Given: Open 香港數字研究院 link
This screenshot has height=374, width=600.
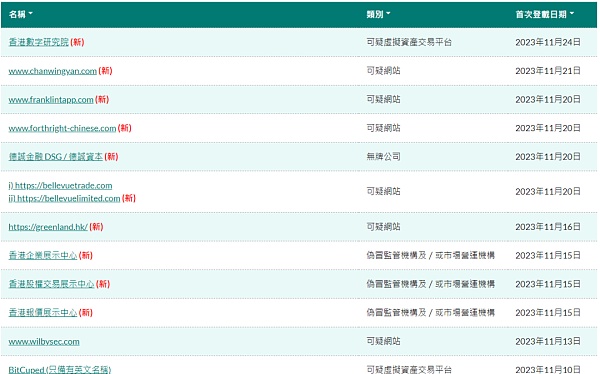Looking at the screenshot, I should point(39,42).
